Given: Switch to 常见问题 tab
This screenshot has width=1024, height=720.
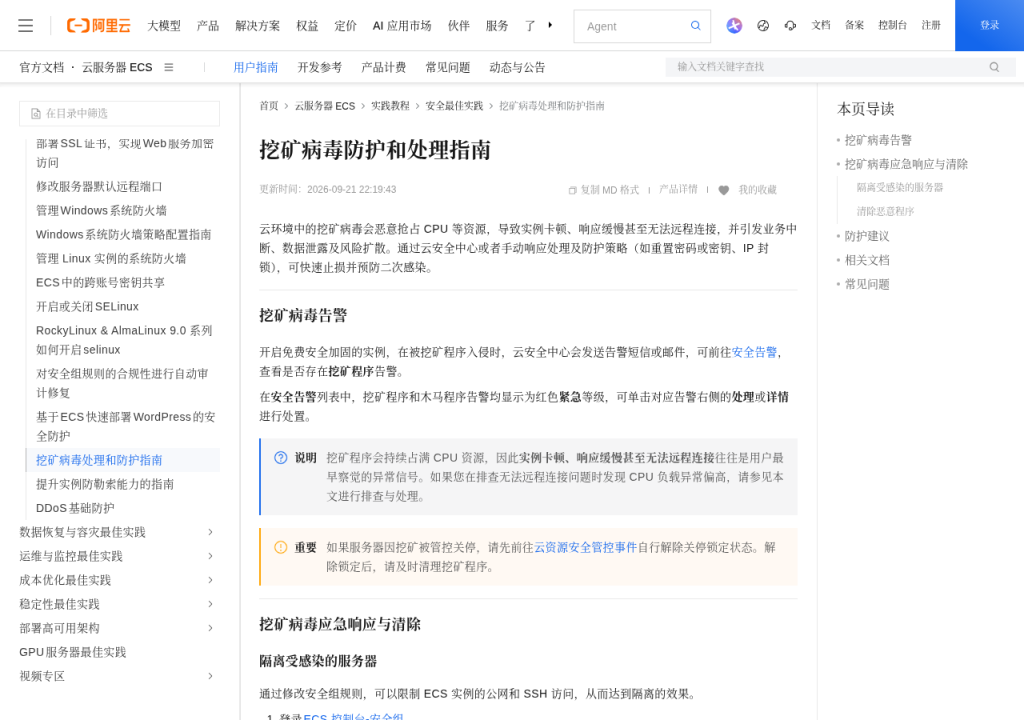Looking at the screenshot, I should tap(447, 67).
